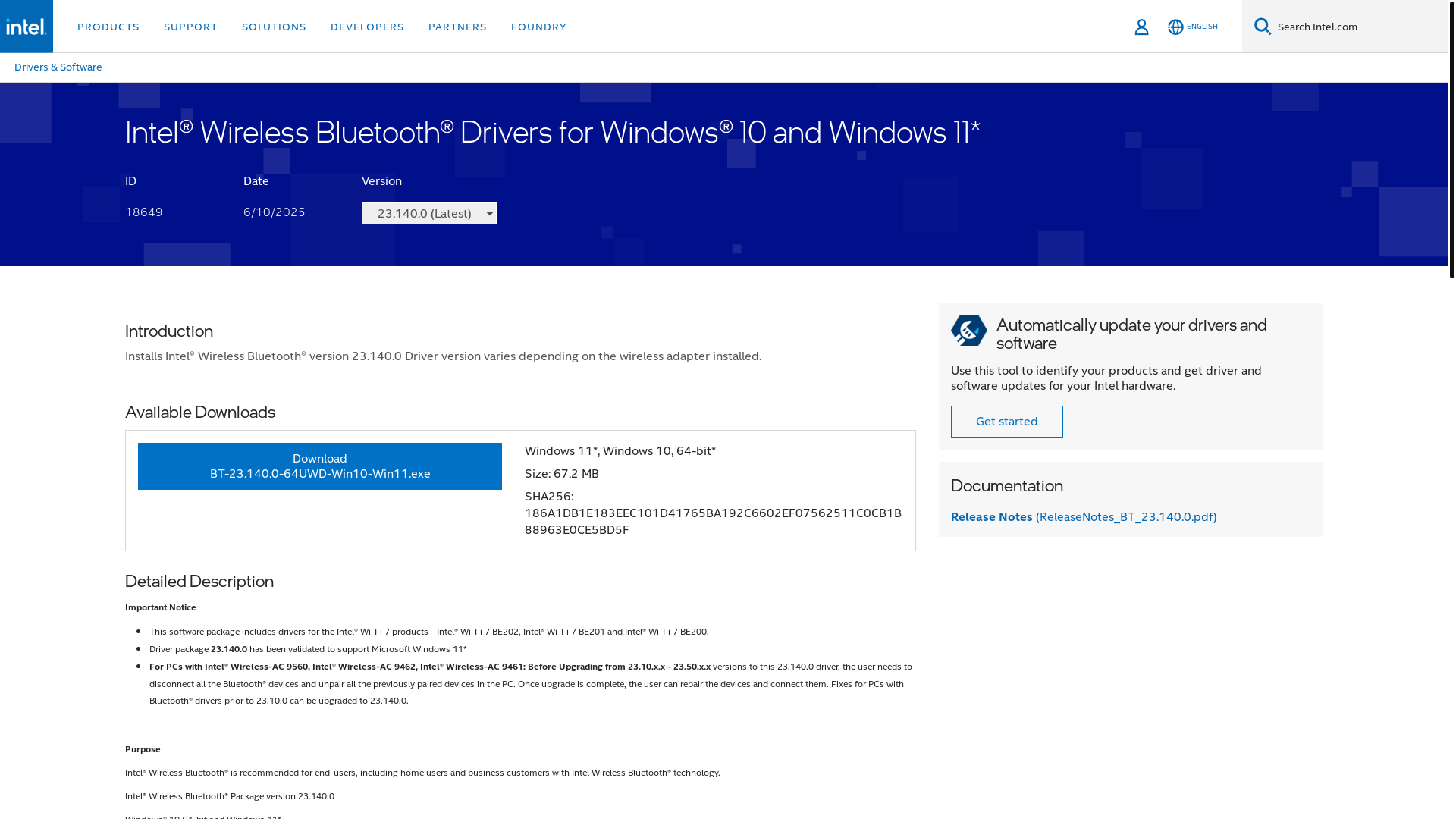Viewport: 1456px width, 819px height.
Task: Click the Intel logo home icon
Action: pos(27,27)
